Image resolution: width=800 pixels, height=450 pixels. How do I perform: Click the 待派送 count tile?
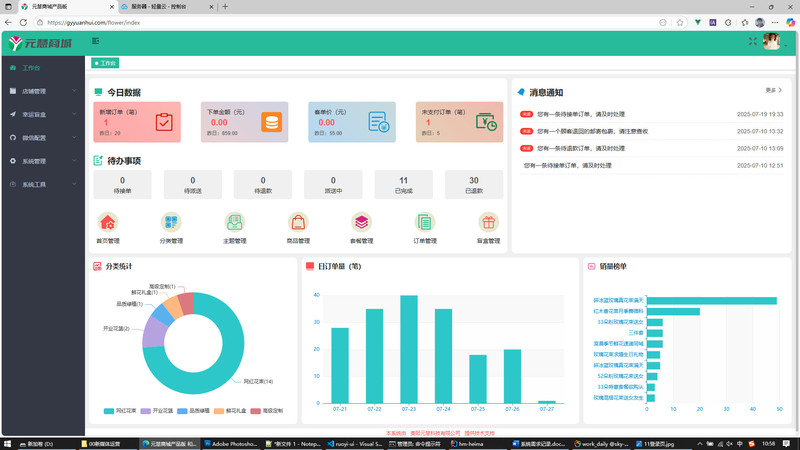(193, 185)
